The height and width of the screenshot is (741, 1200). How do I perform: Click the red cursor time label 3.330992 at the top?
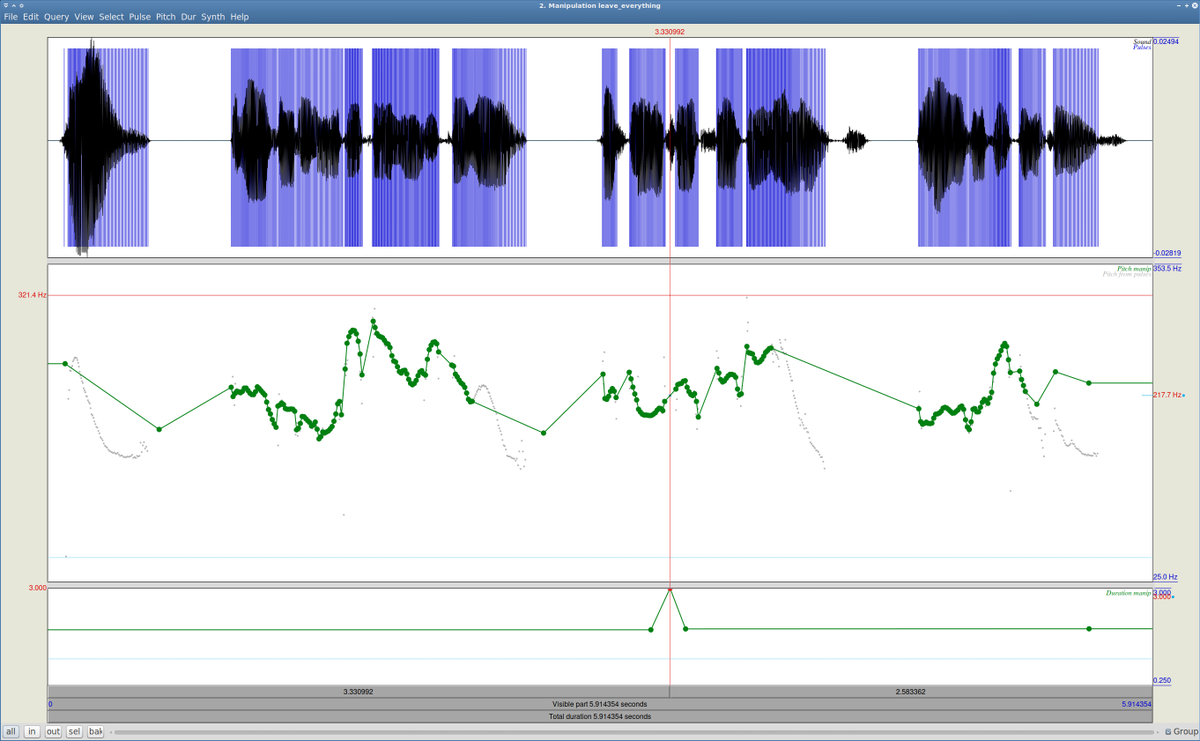point(670,31)
